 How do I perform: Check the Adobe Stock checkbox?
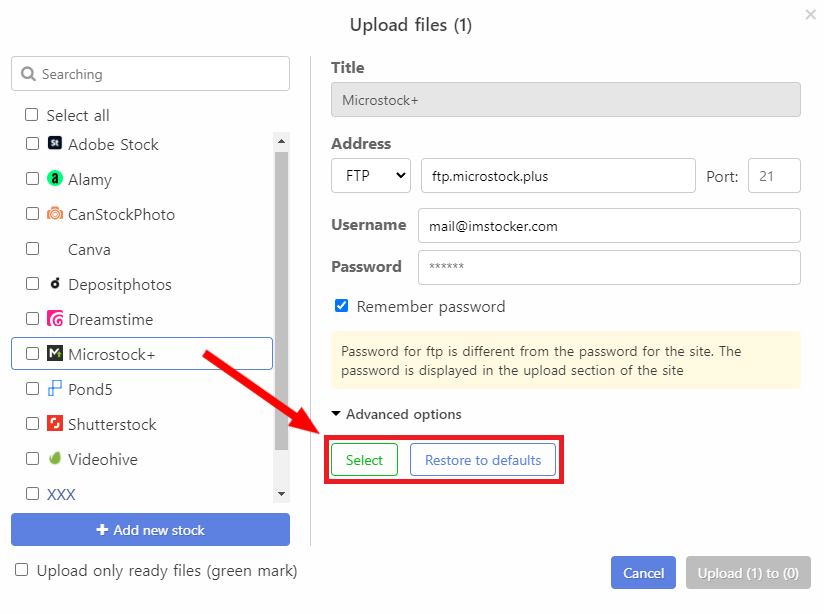(x=33, y=144)
